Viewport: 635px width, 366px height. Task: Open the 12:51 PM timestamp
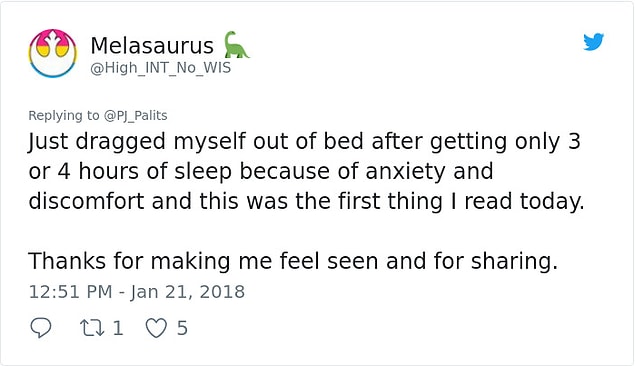click(70, 292)
